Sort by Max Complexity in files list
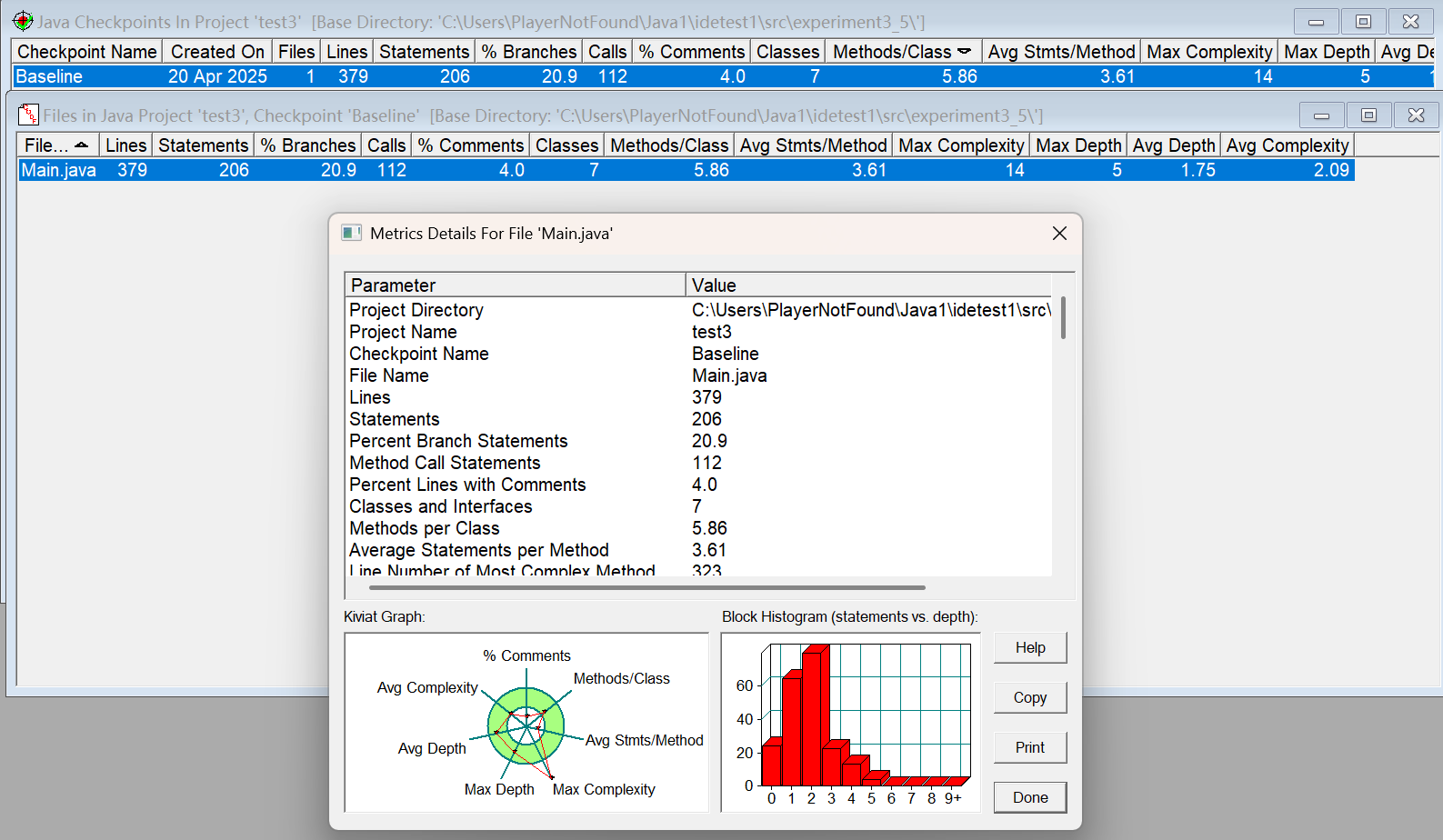1443x840 pixels. point(961,145)
